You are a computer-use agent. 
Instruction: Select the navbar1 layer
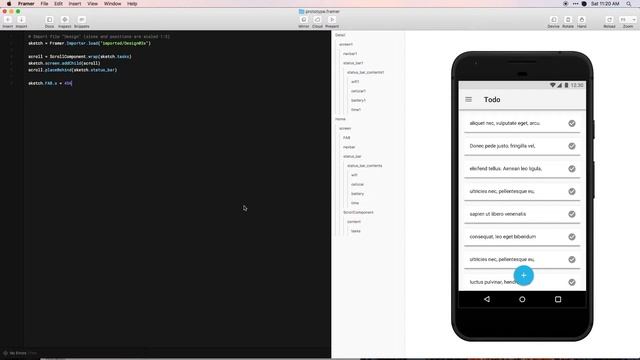coord(350,54)
